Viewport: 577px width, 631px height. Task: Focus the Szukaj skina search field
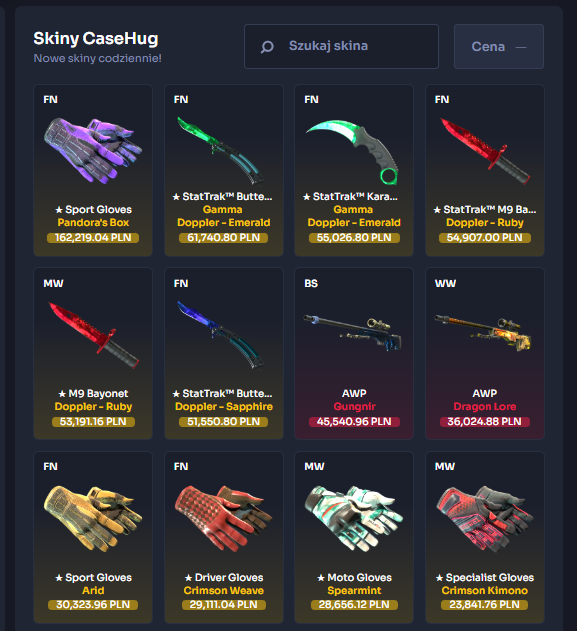(x=341, y=46)
